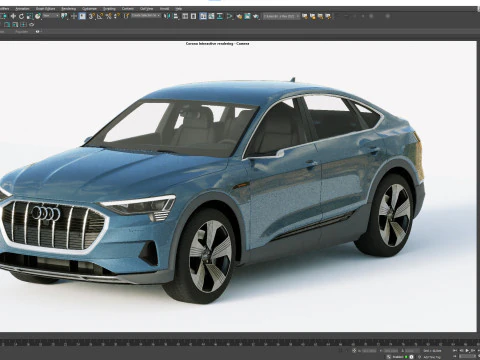Open the Arnold menu

(164, 9)
